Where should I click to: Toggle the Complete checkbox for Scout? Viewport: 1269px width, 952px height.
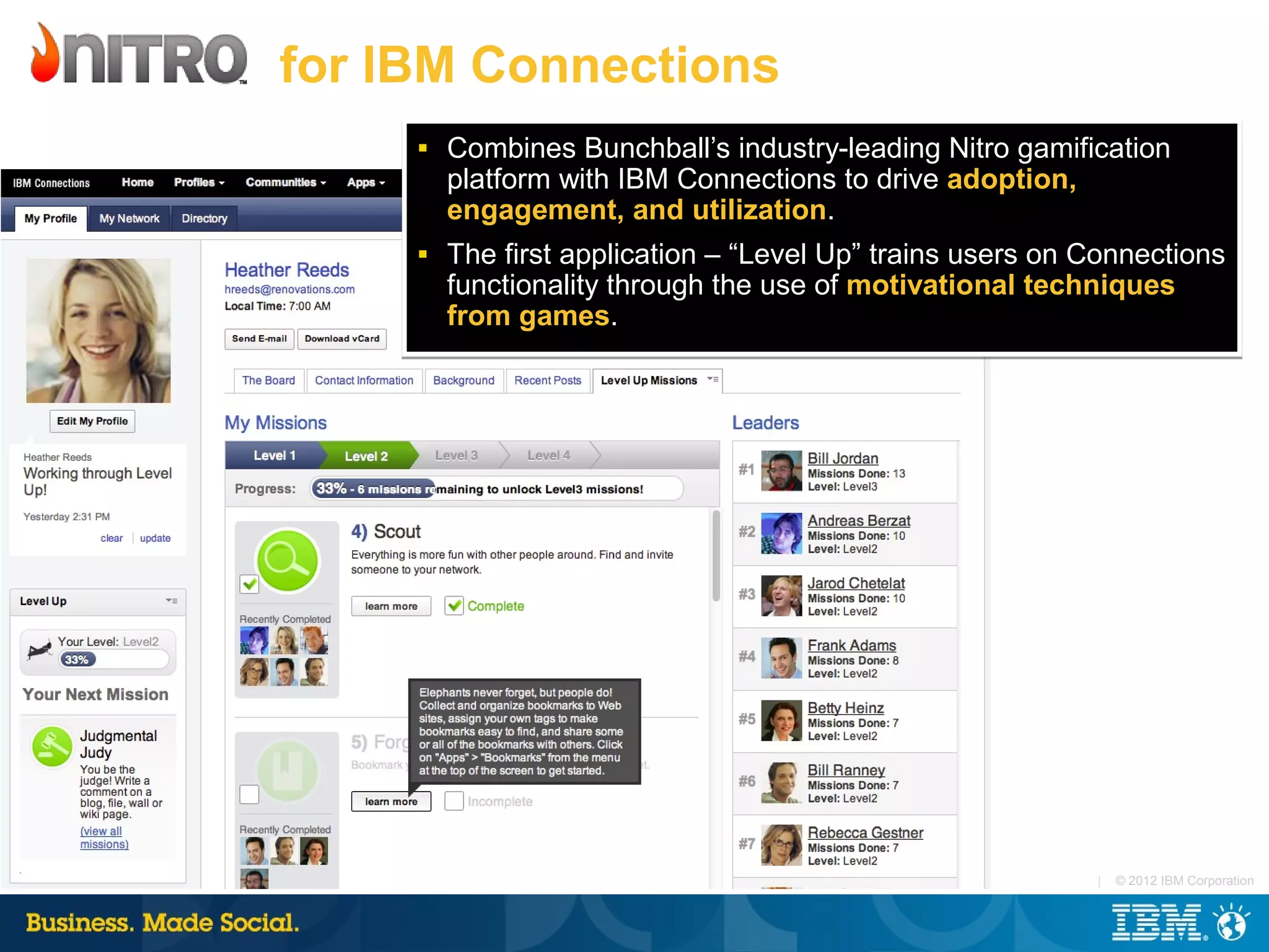(454, 606)
